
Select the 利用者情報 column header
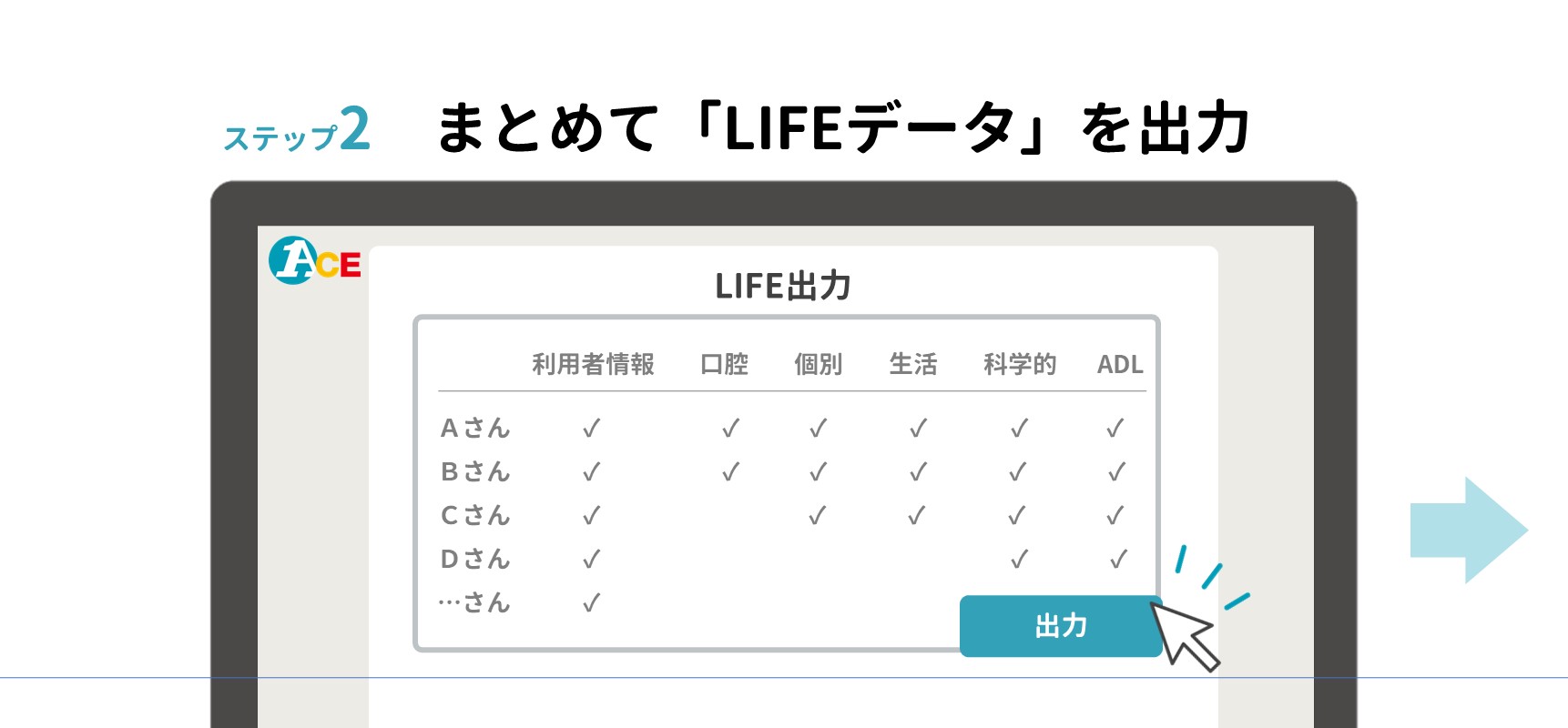(593, 364)
